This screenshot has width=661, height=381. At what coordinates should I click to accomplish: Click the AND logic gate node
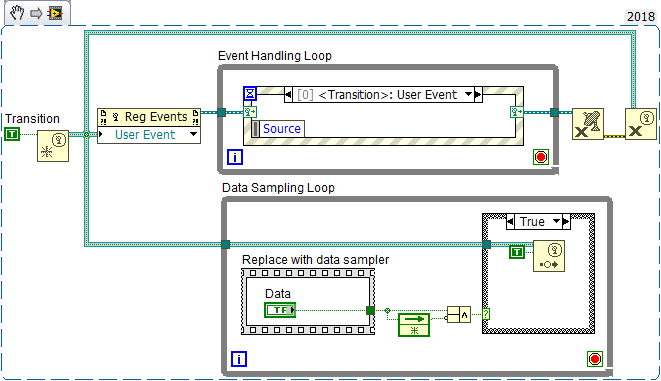pos(459,314)
